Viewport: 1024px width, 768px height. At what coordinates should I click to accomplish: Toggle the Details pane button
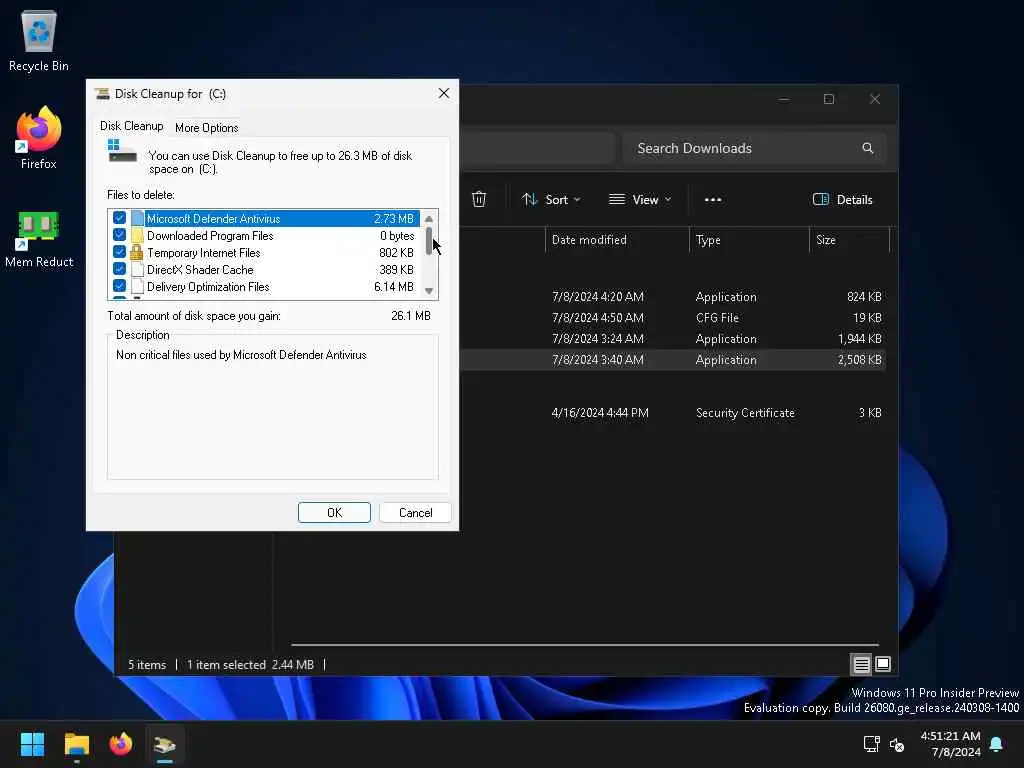(842, 200)
